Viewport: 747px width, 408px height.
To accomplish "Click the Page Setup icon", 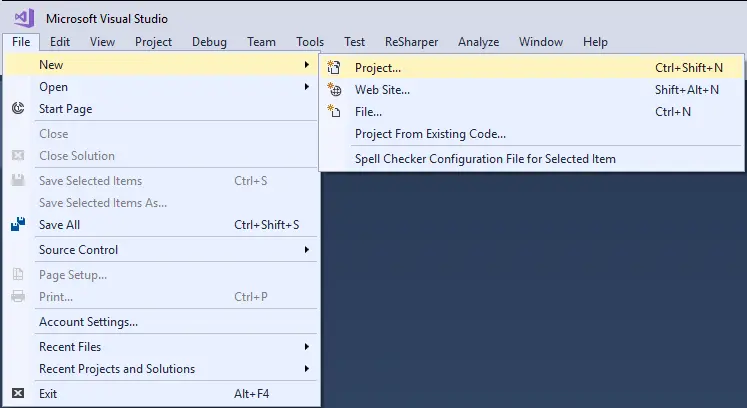I will (x=18, y=274).
